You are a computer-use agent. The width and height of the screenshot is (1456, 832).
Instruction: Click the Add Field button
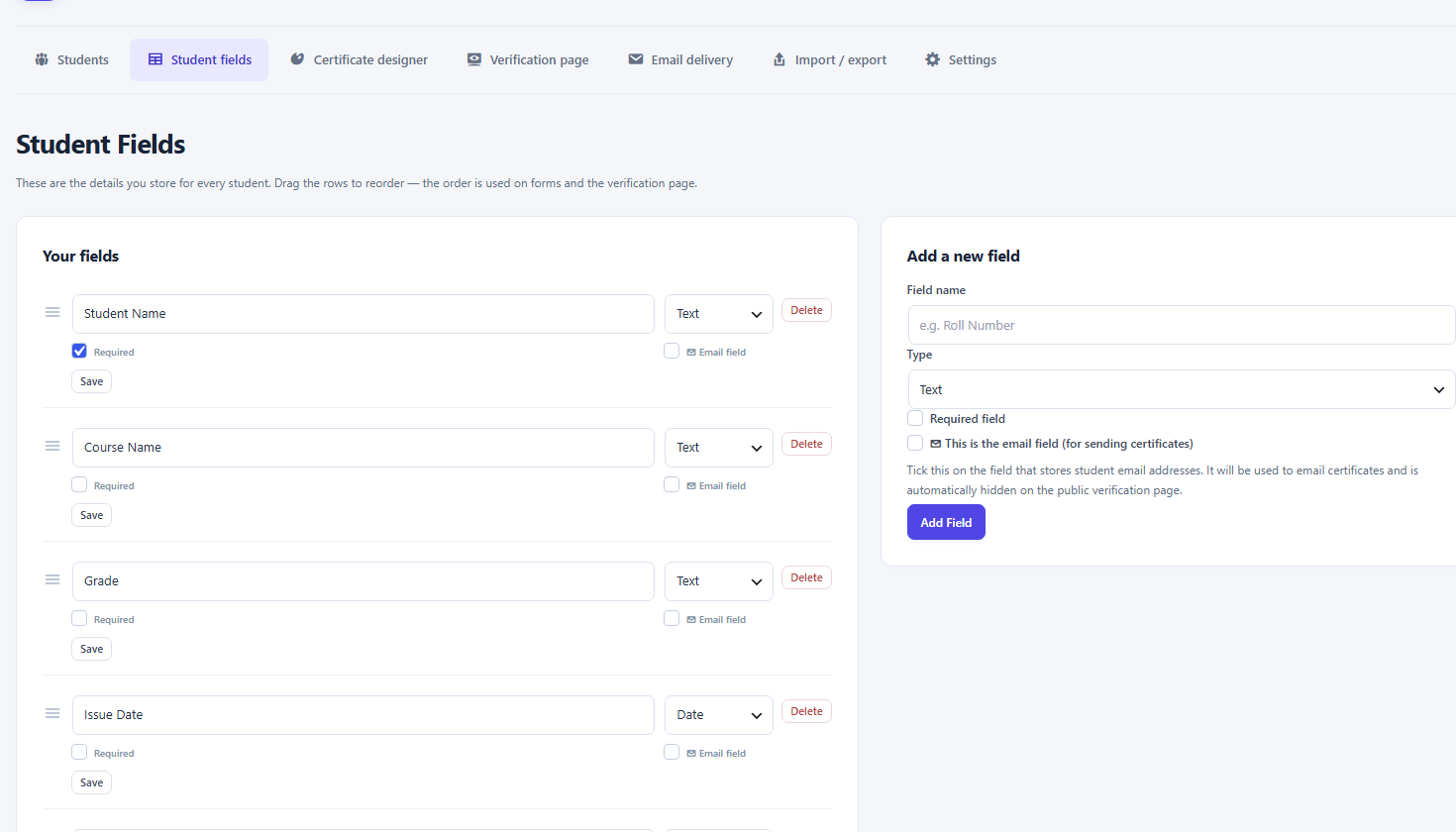click(x=946, y=522)
